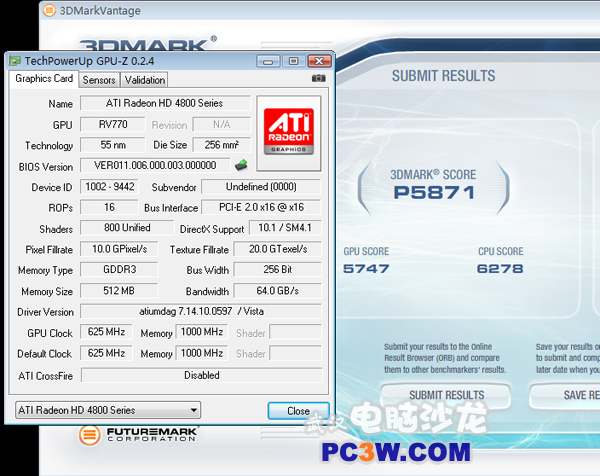The image size is (600, 476).
Task: Click the ROPs field showing 16
Action: [x=109, y=207]
